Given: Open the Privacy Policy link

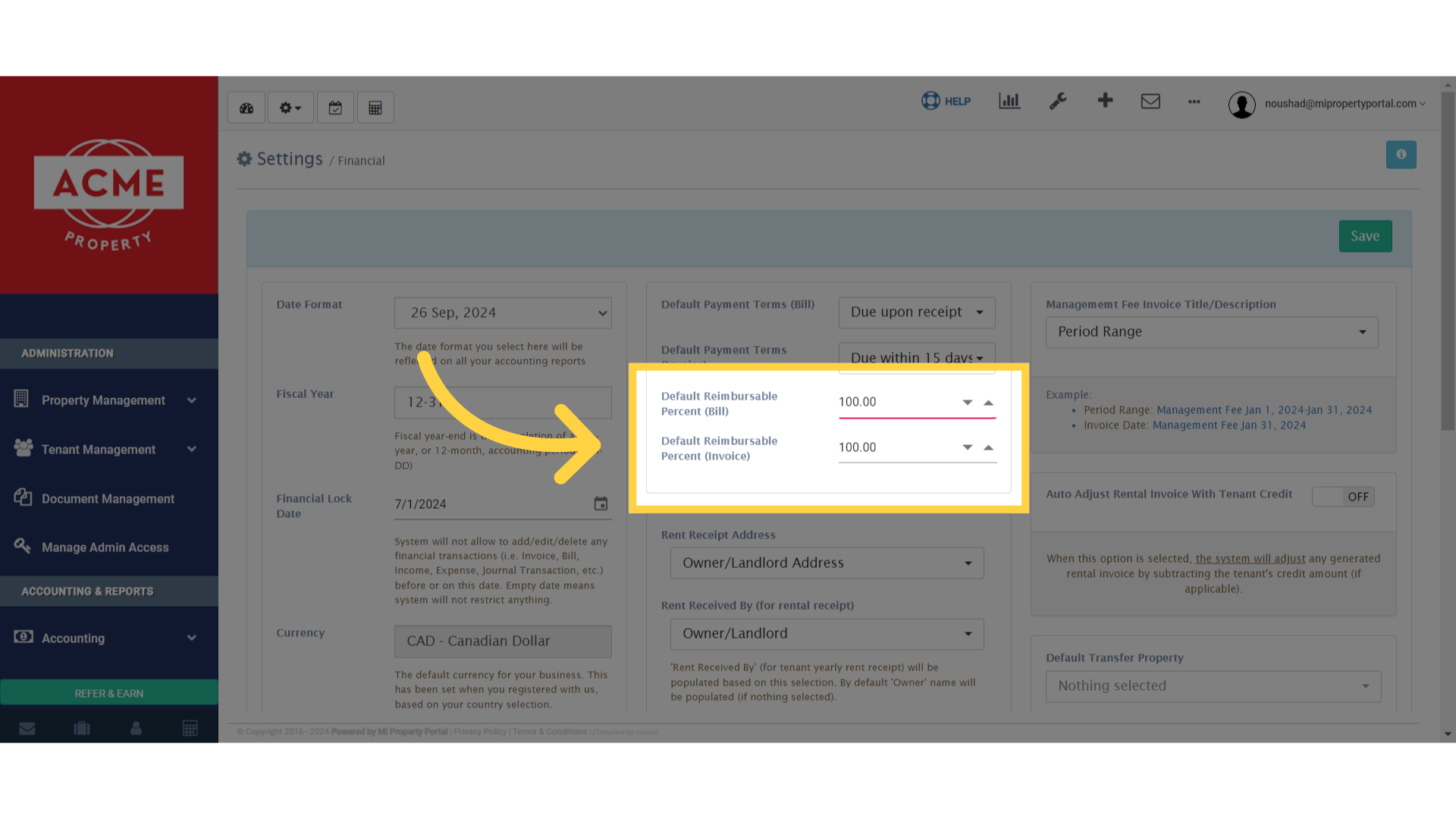Looking at the screenshot, I should [x=479, y=731].
